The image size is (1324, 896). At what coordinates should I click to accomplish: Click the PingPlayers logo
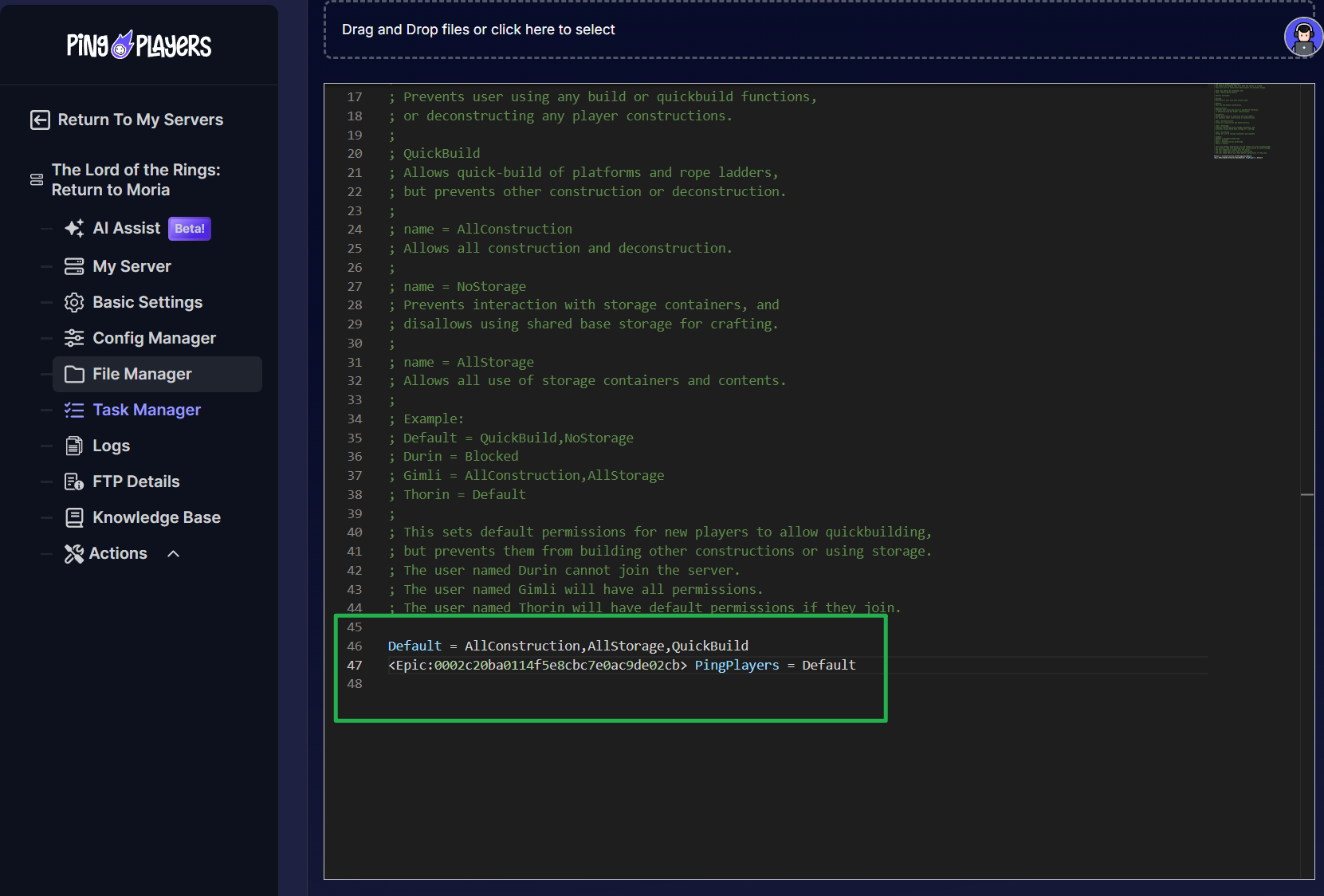[139, 45]
